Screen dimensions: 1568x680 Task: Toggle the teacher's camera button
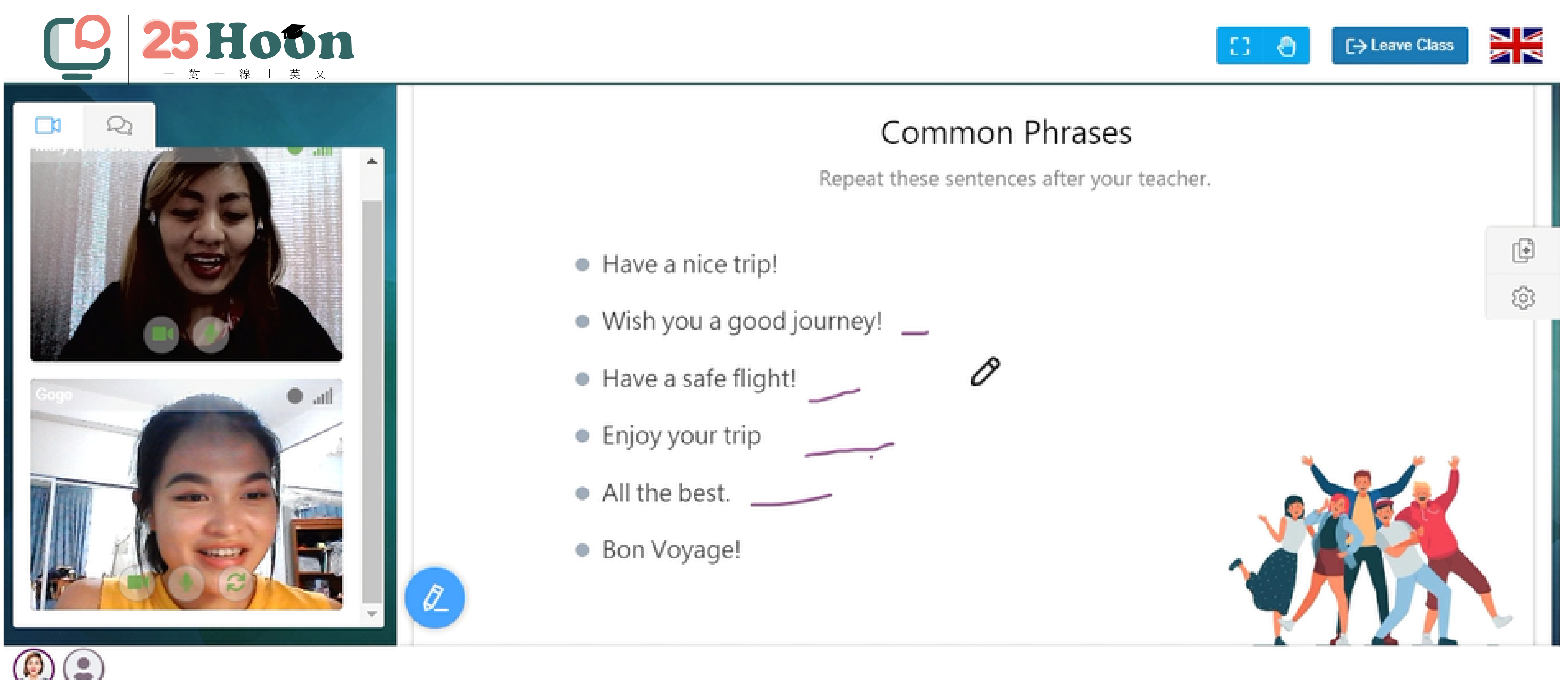coord(161,334)
